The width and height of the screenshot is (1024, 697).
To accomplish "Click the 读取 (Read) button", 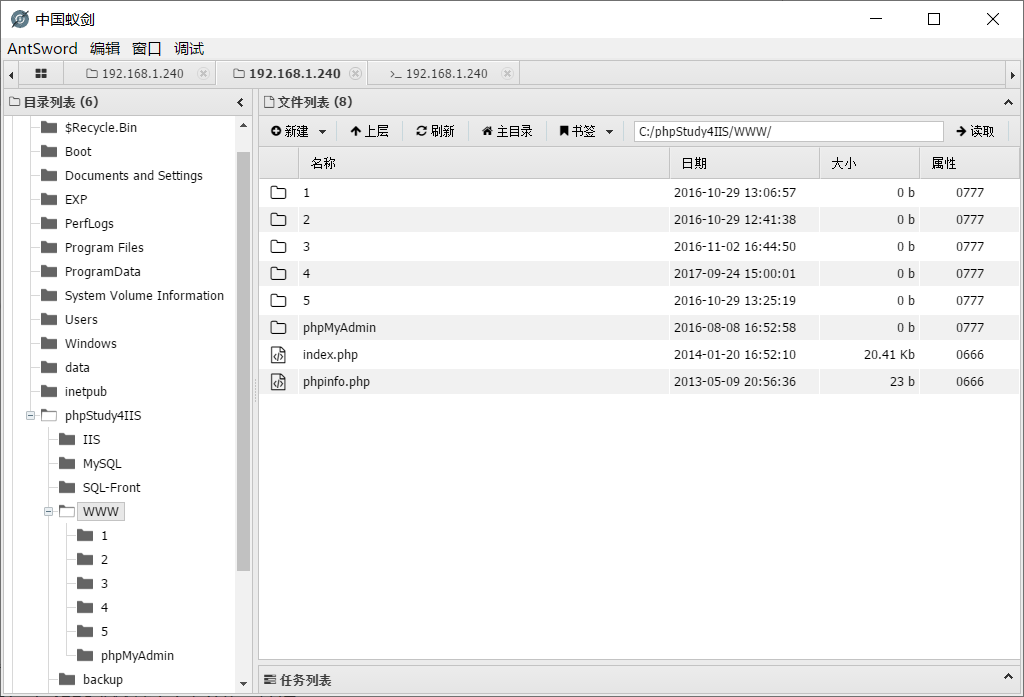I will [976, 131].
